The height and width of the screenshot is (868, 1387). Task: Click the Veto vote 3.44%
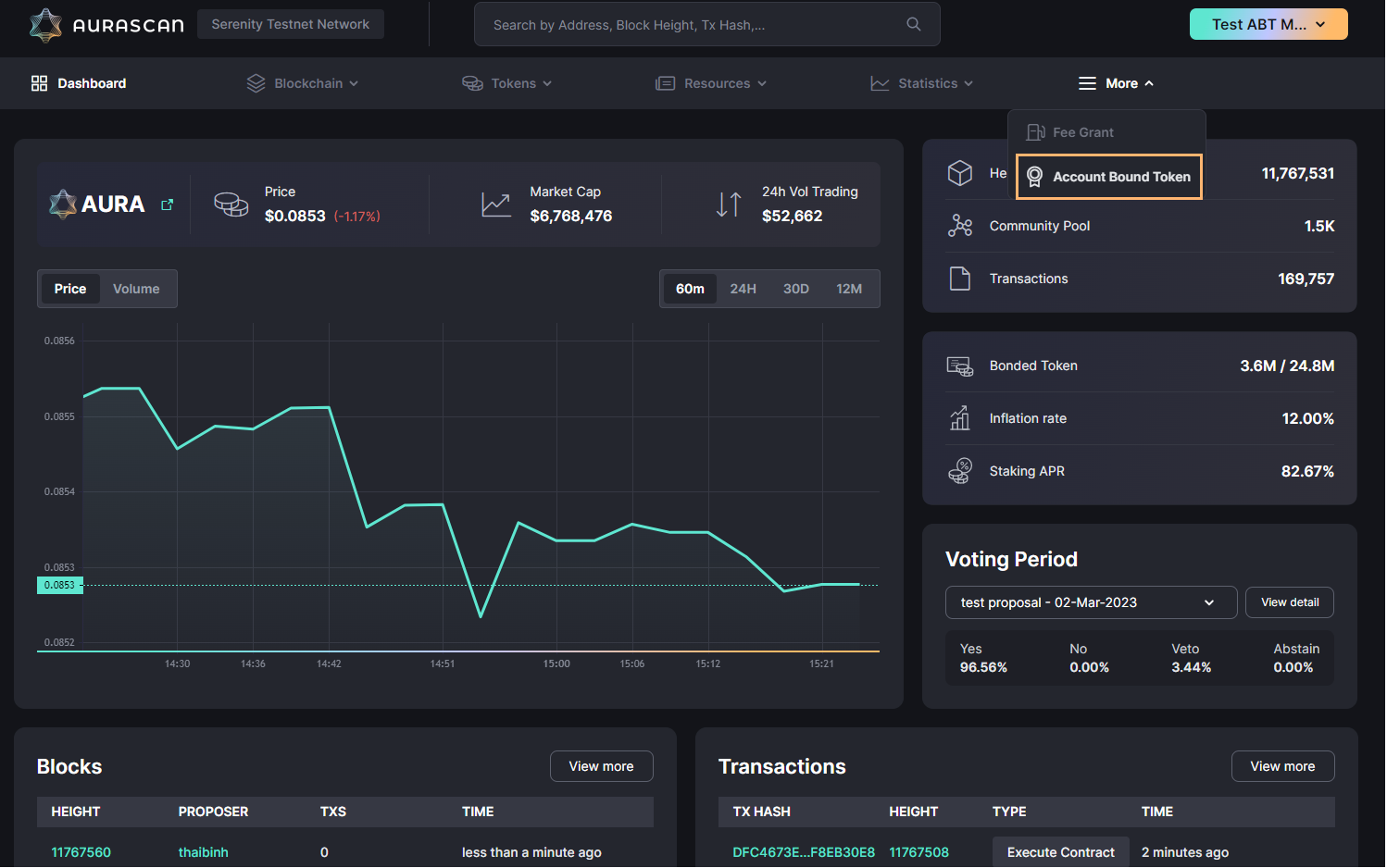tap(1192, 667)
